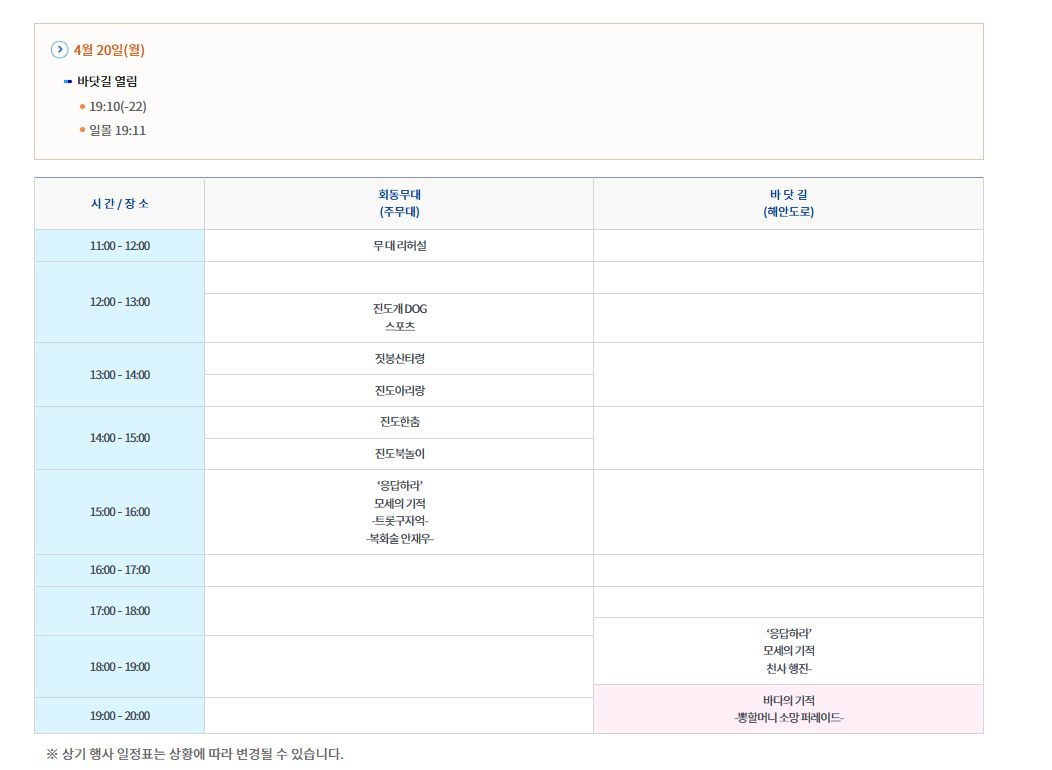This screenshot has width=1052, height=770.
Task: Expand the 바닷길 열림 list item
Action: 103,82
